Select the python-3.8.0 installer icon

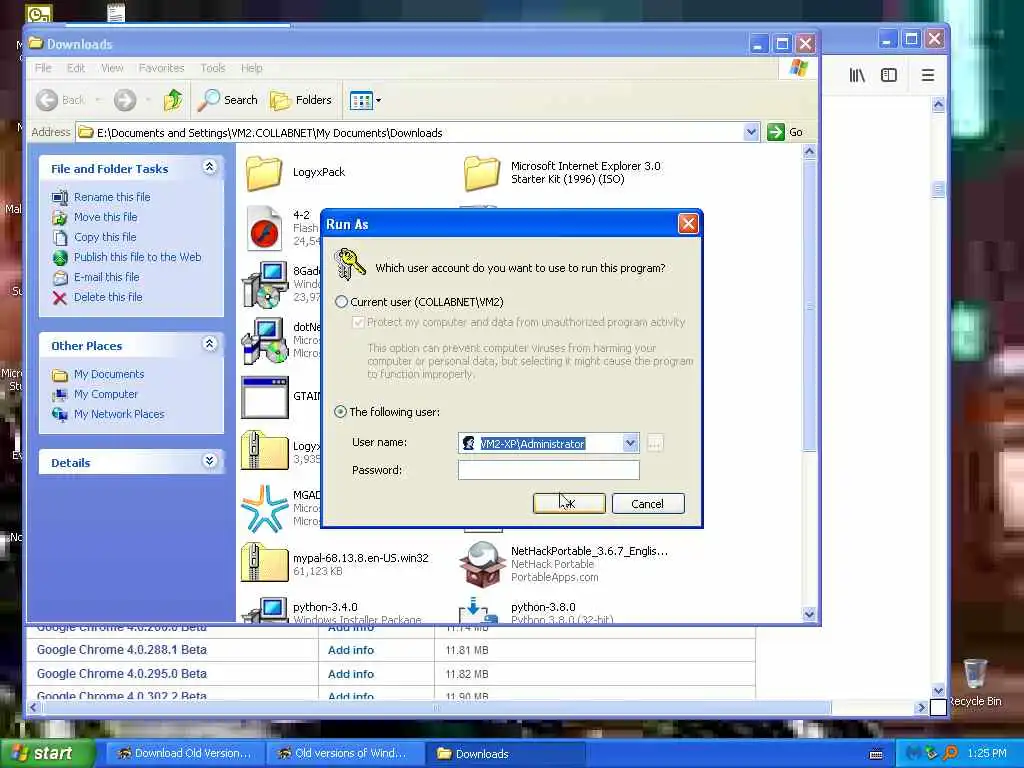click(479, 610)
